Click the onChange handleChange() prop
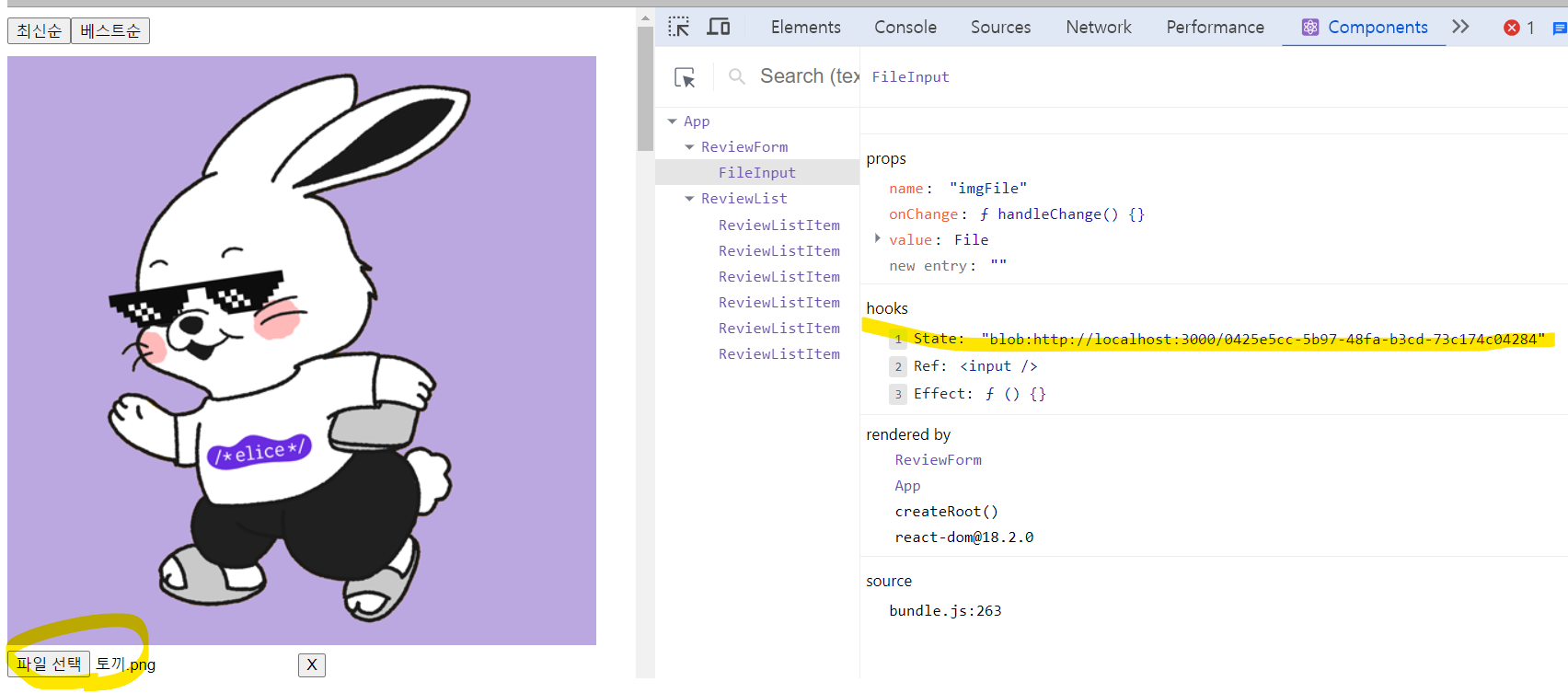Viewport: 1568px width, 693px height. click(x=1017, y=214)
